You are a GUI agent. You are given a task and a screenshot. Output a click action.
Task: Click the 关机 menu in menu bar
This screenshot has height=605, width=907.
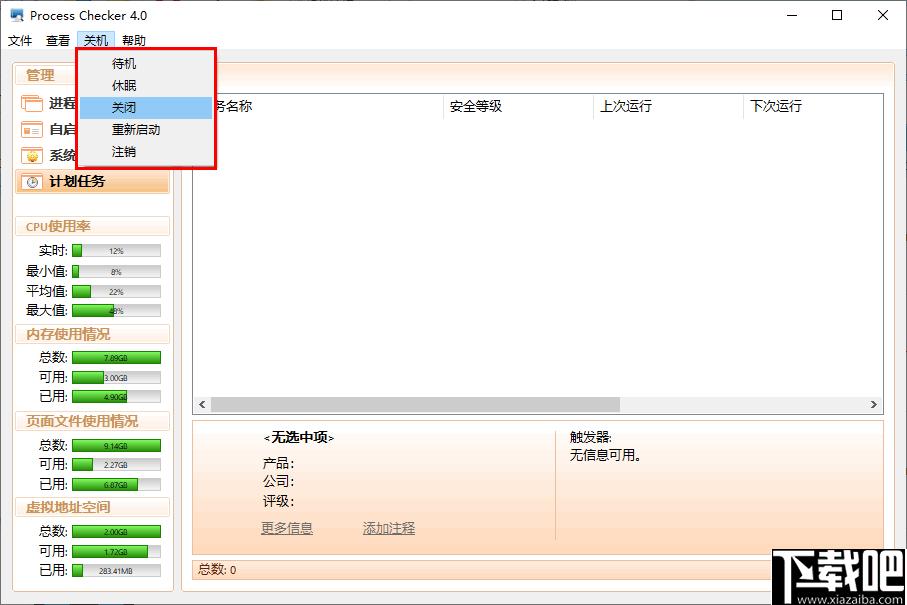96,40
